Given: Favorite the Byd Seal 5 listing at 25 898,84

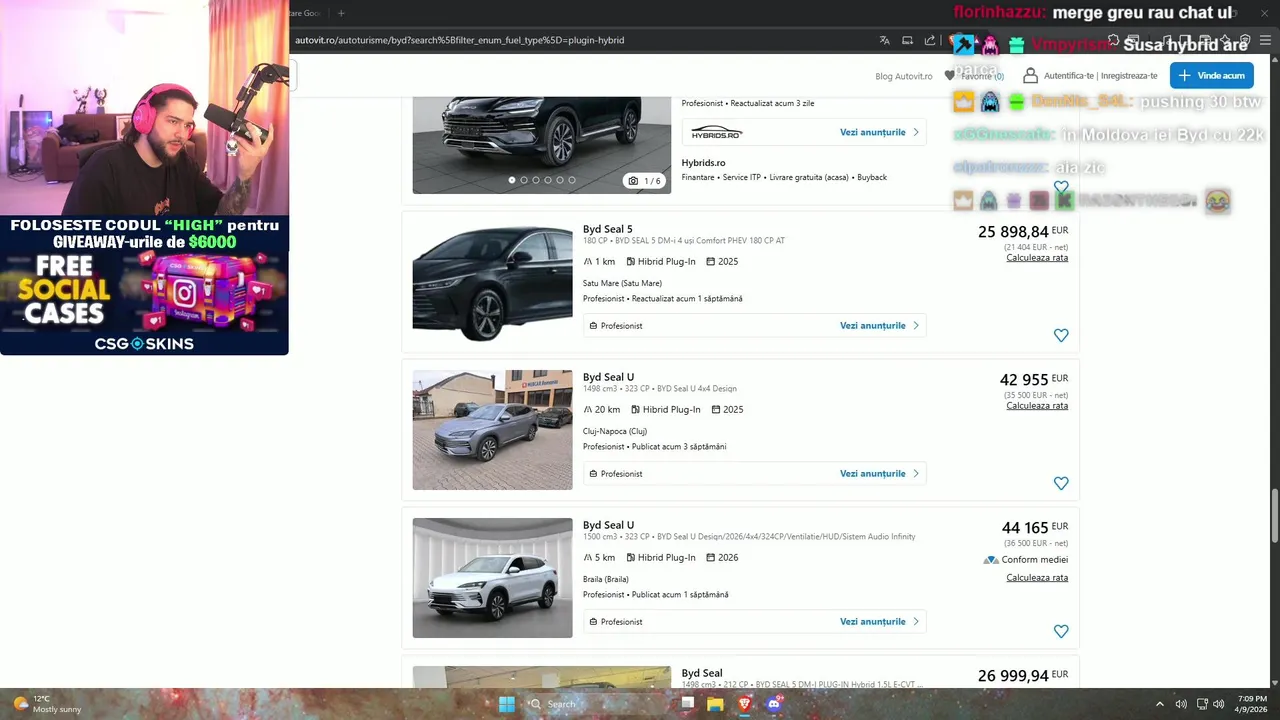Looking at the screenshot, I should (x=1061, y=335).
